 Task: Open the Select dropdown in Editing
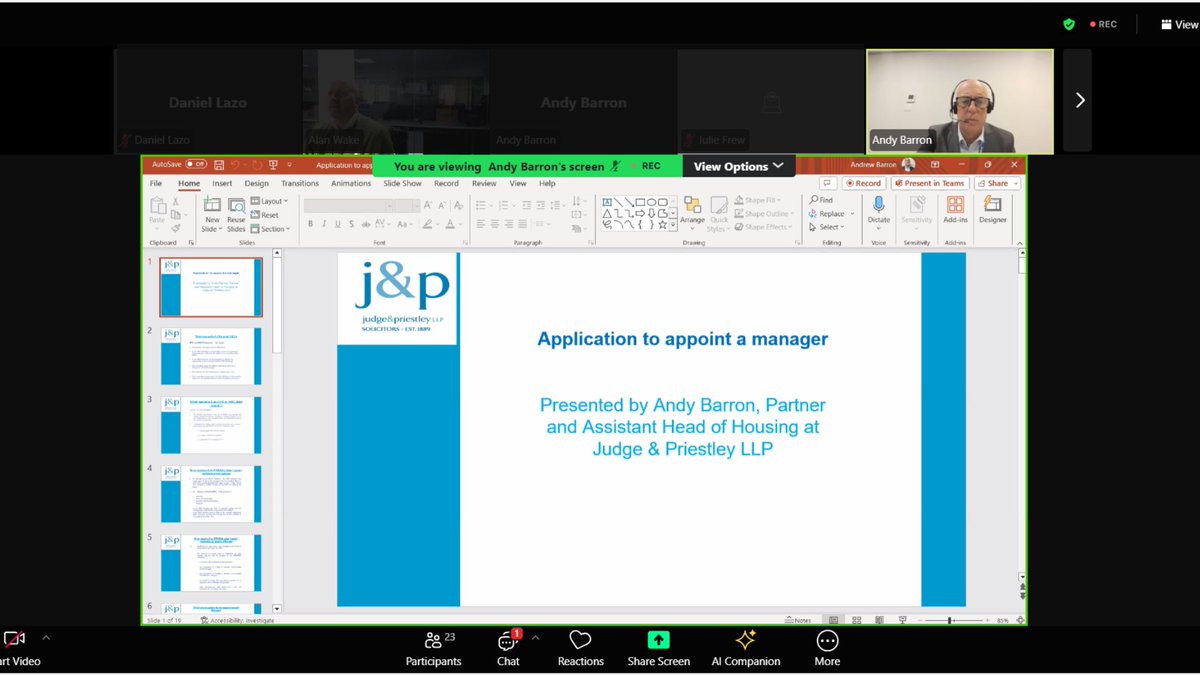[x=827, y=227]
